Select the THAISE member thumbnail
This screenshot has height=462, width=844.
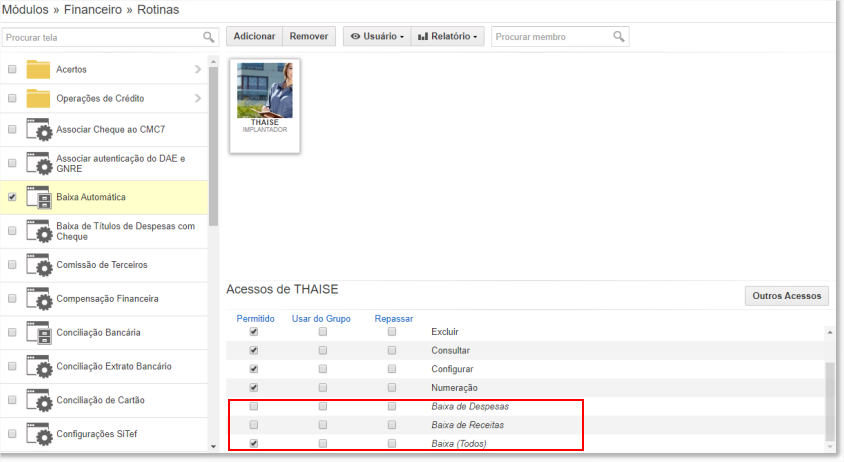(x=264, y=106)
